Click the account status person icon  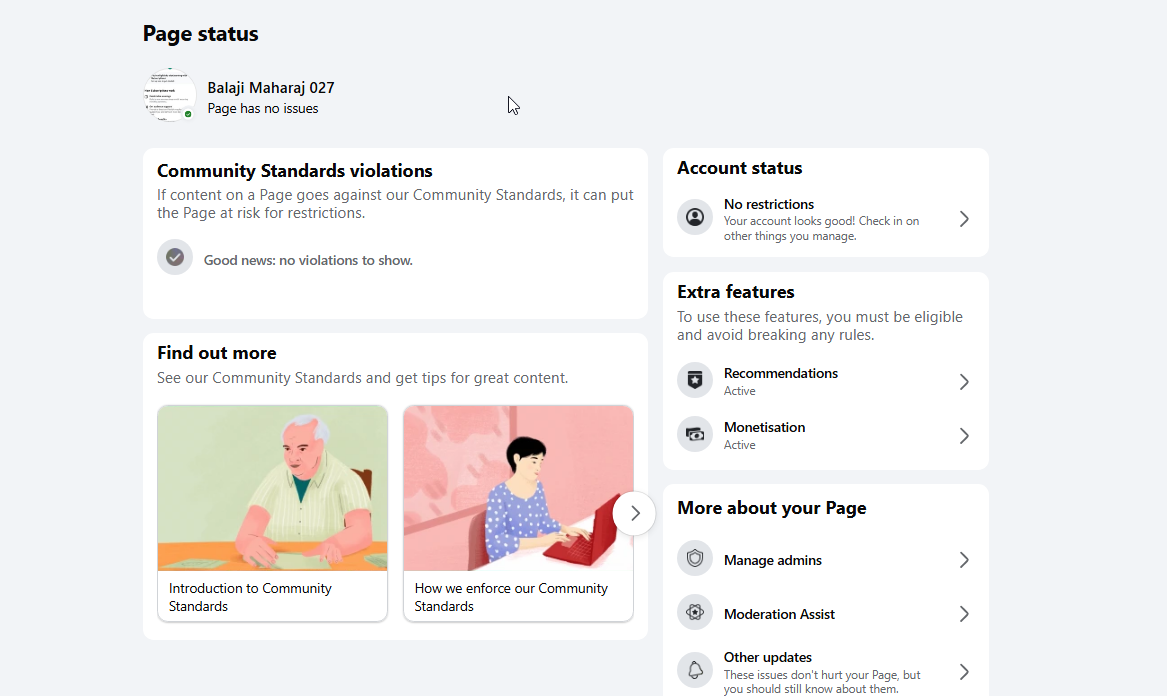(x=694, y=217)
